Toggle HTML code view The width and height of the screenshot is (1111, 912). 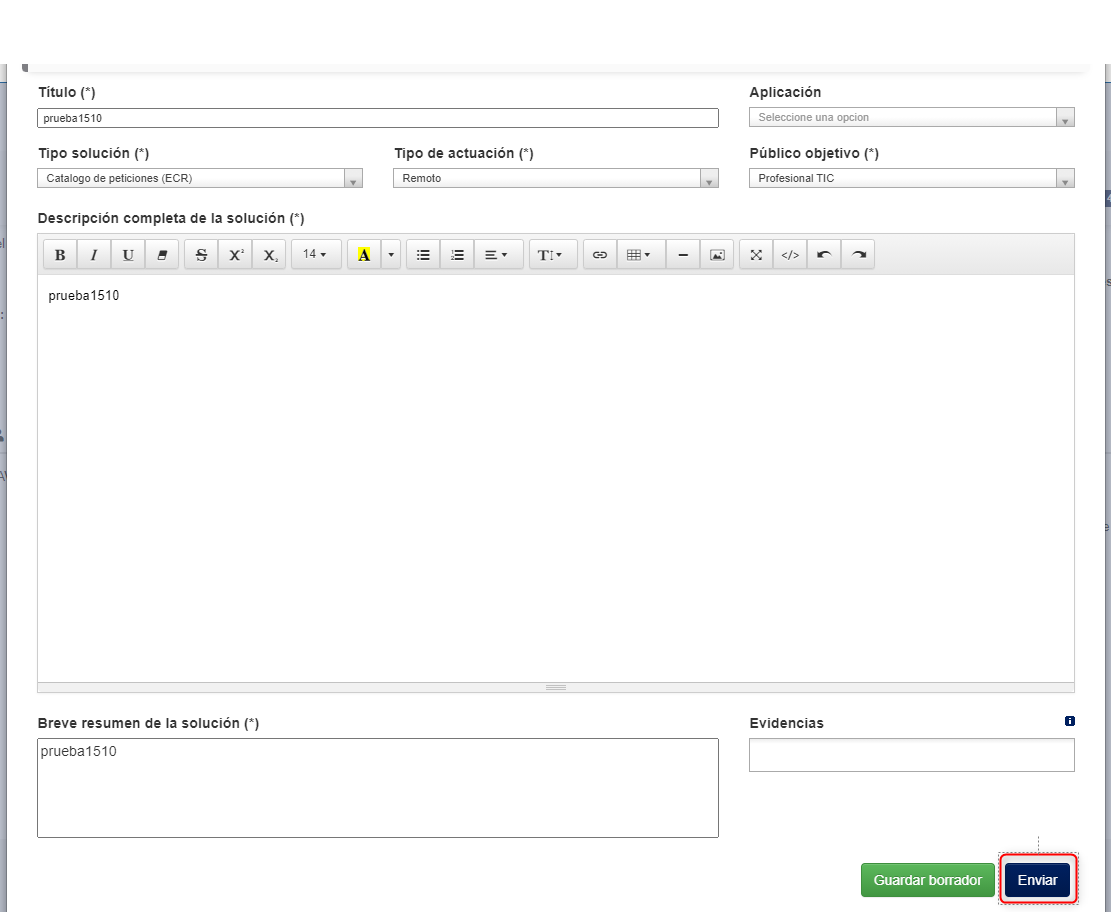tap(790, 254)
